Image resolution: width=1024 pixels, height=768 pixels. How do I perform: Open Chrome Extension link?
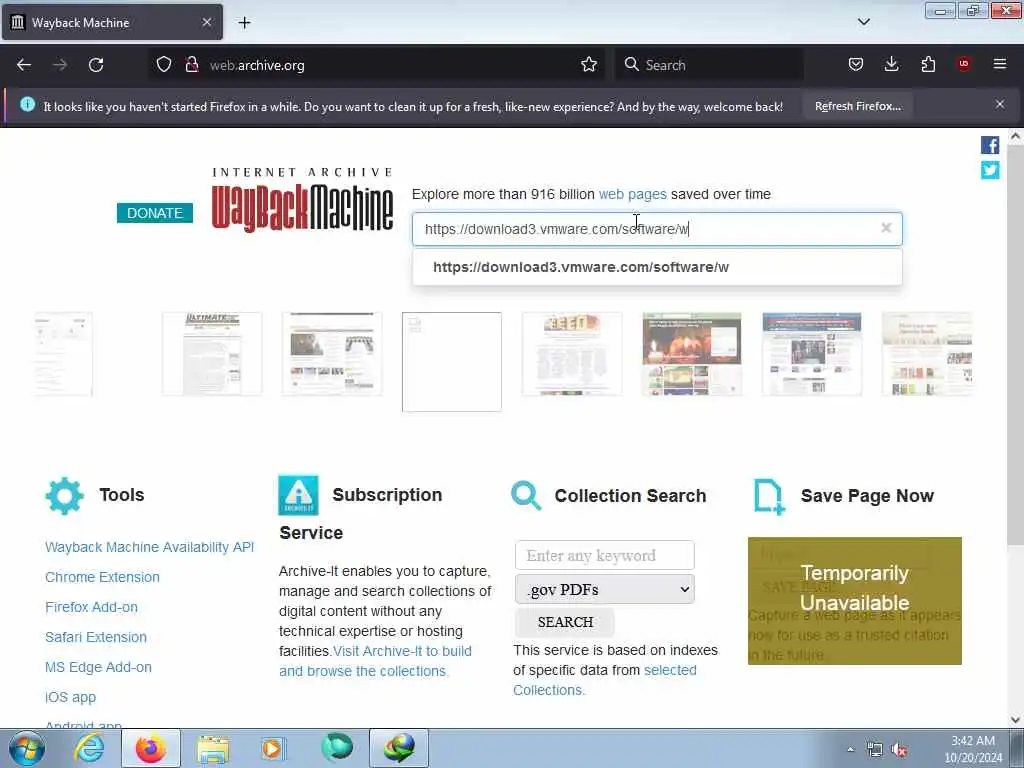point(103,577)
